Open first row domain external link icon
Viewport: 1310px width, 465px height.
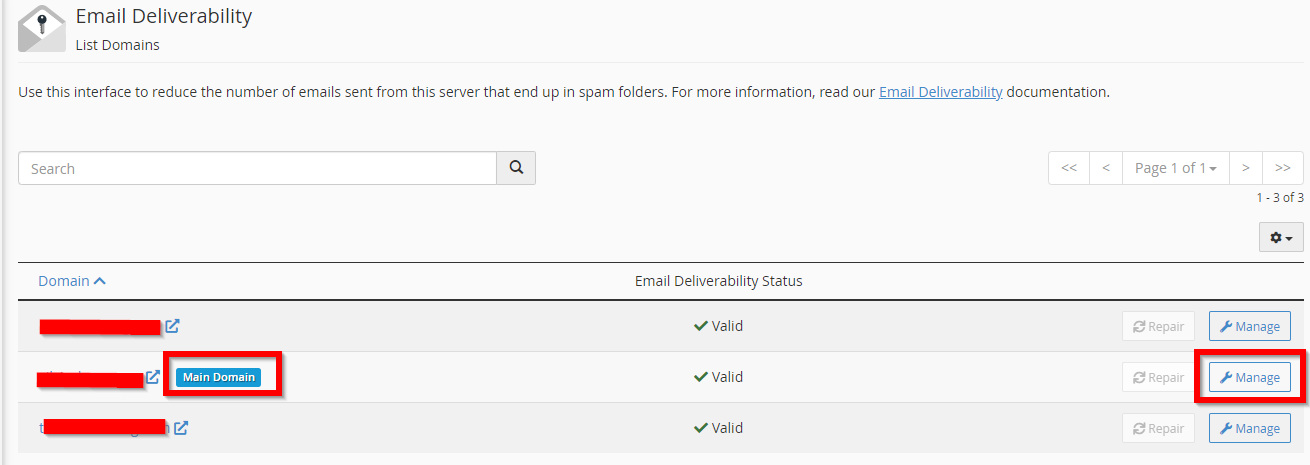click(x=172, y=326)
